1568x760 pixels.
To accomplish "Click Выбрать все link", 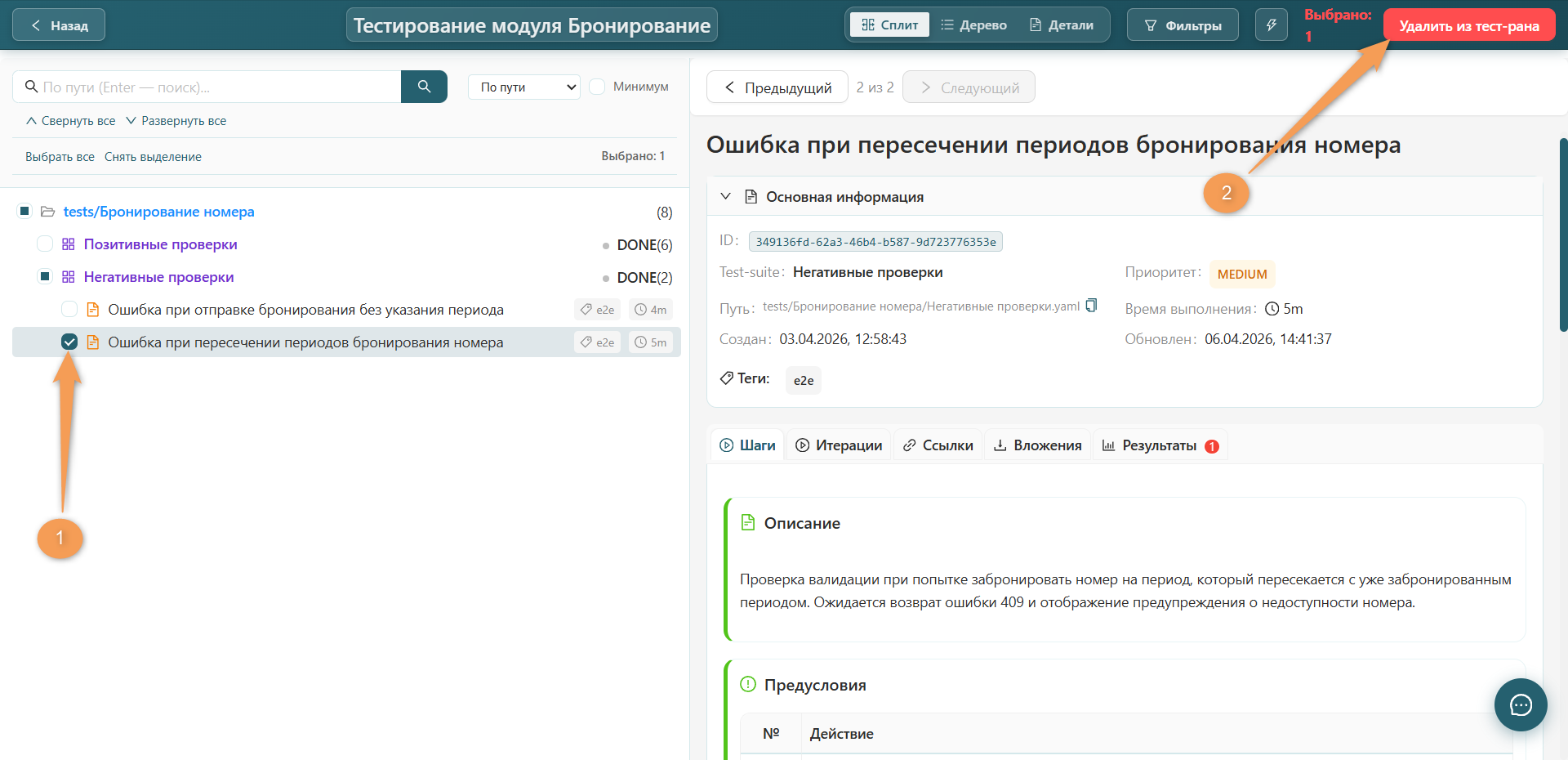I will click(60, 157).
